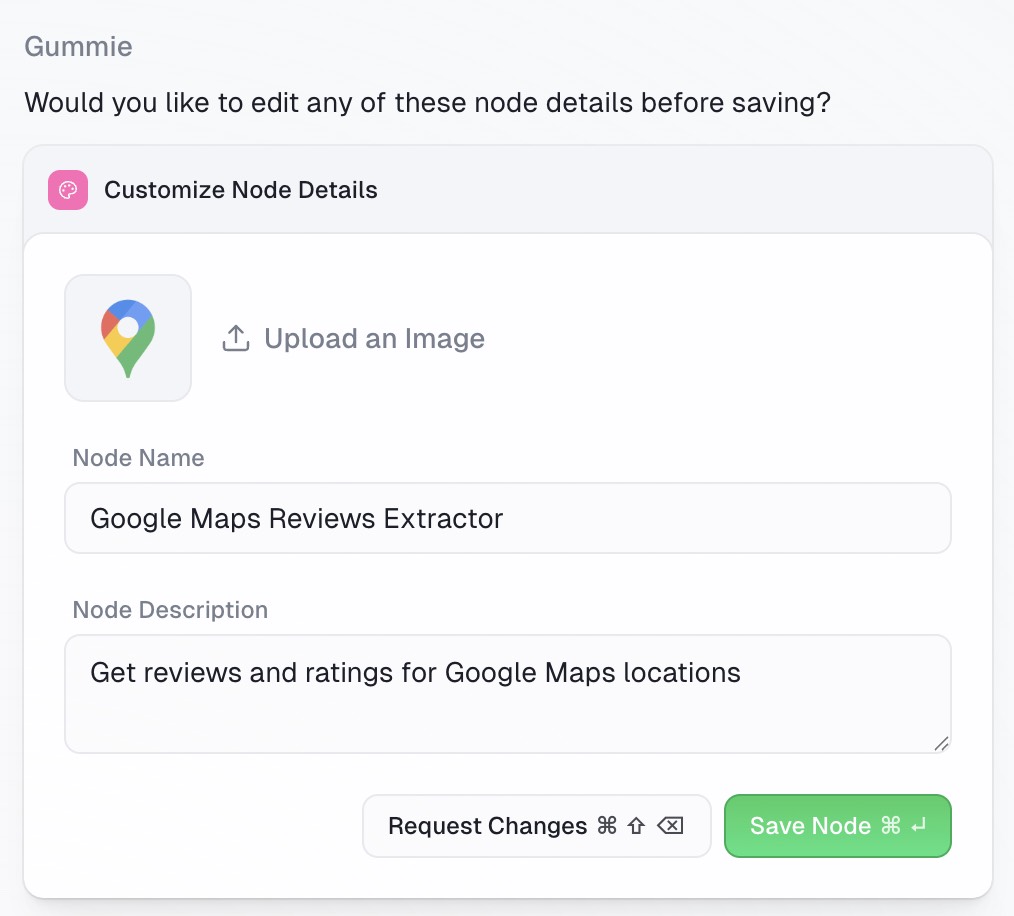Click the pink palette icon
The width and height of the screenshot is (1014, 916).
point(67,190)
